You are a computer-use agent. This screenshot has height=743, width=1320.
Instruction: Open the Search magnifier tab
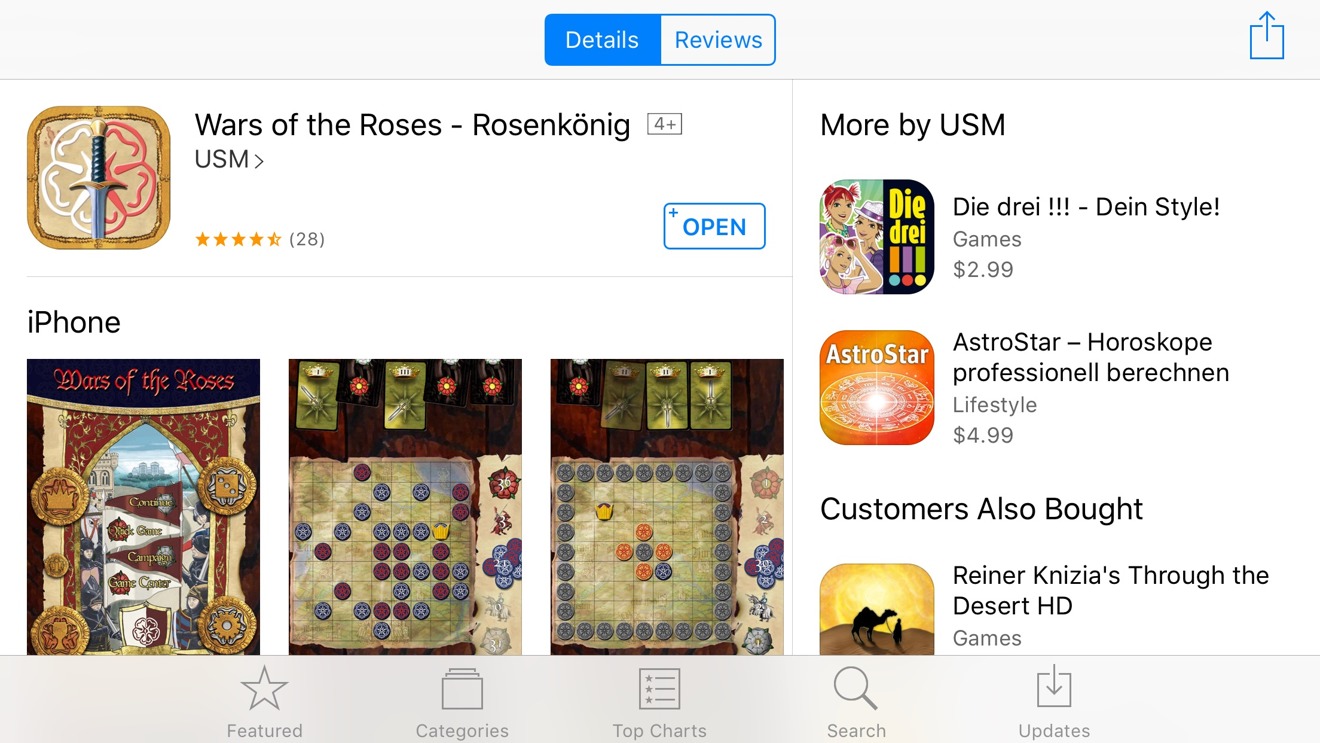(x=856, y=702)
